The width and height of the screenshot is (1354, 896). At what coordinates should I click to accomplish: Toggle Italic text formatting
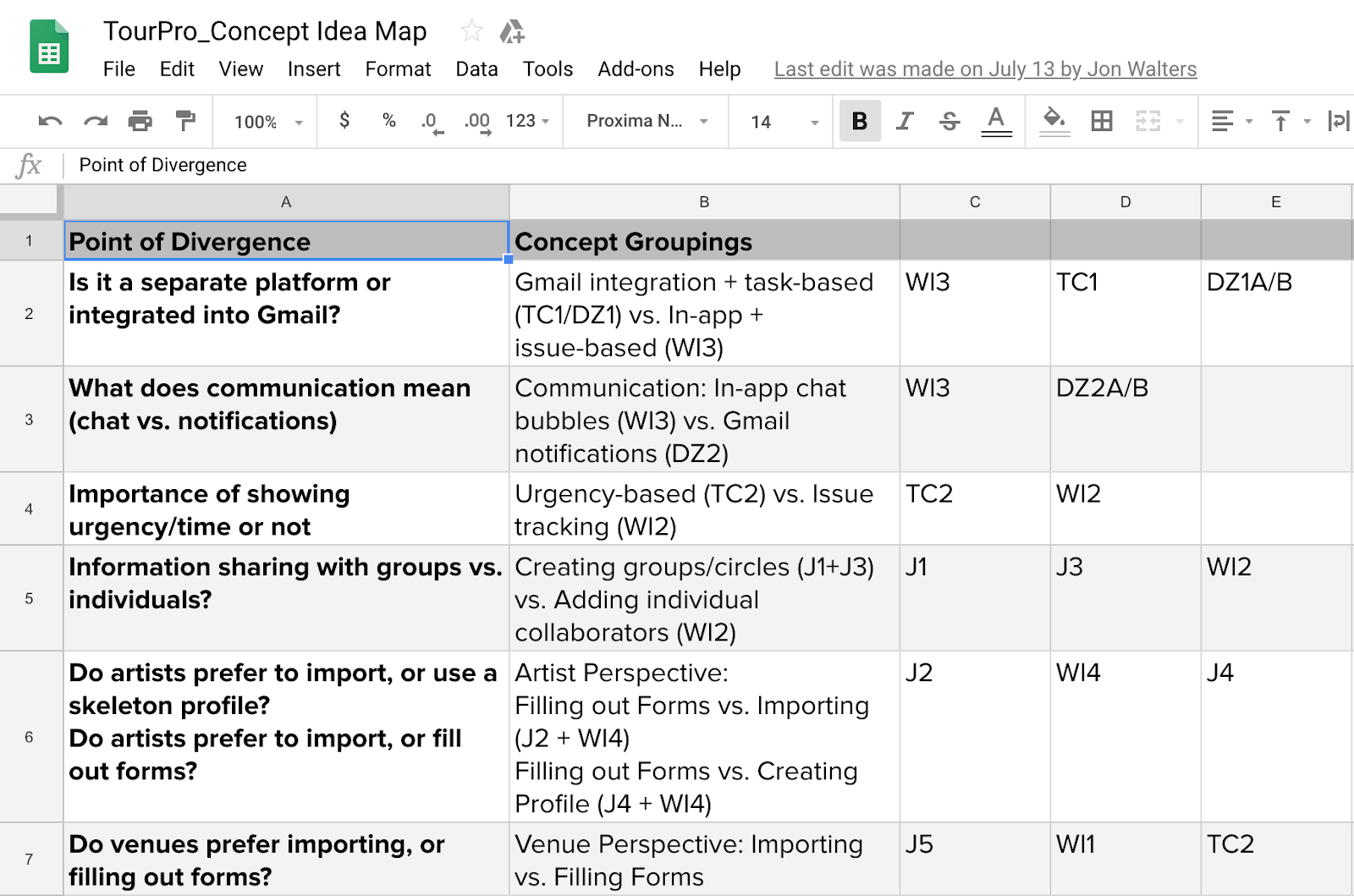905,121
